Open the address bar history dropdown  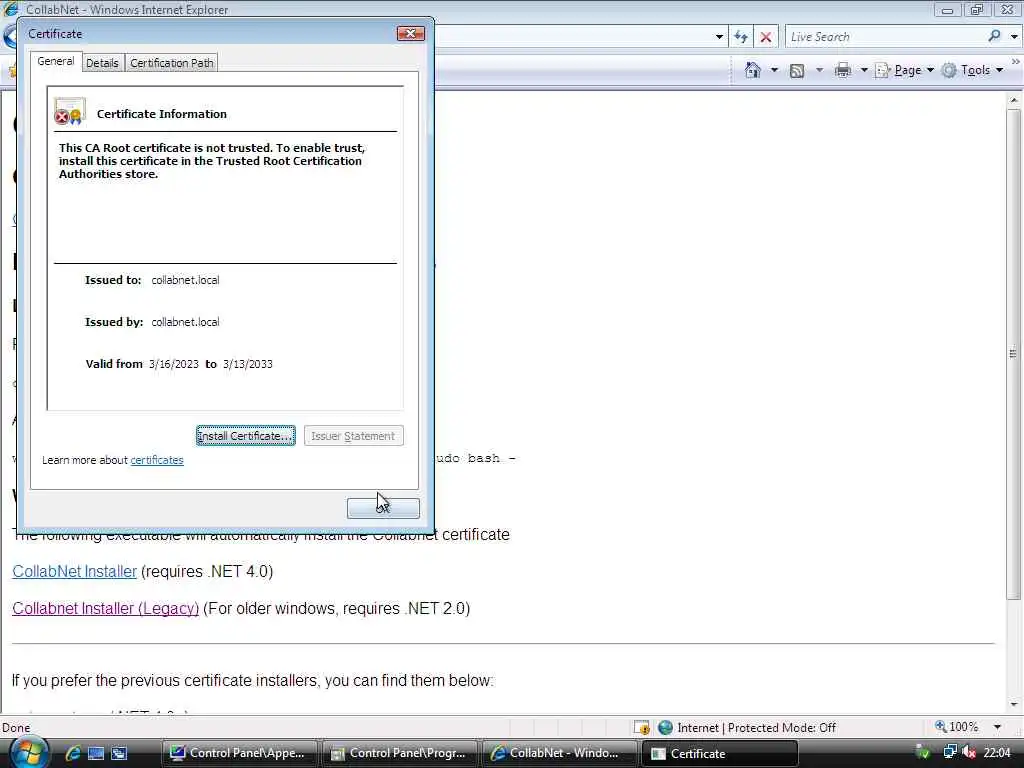[719, 37]
